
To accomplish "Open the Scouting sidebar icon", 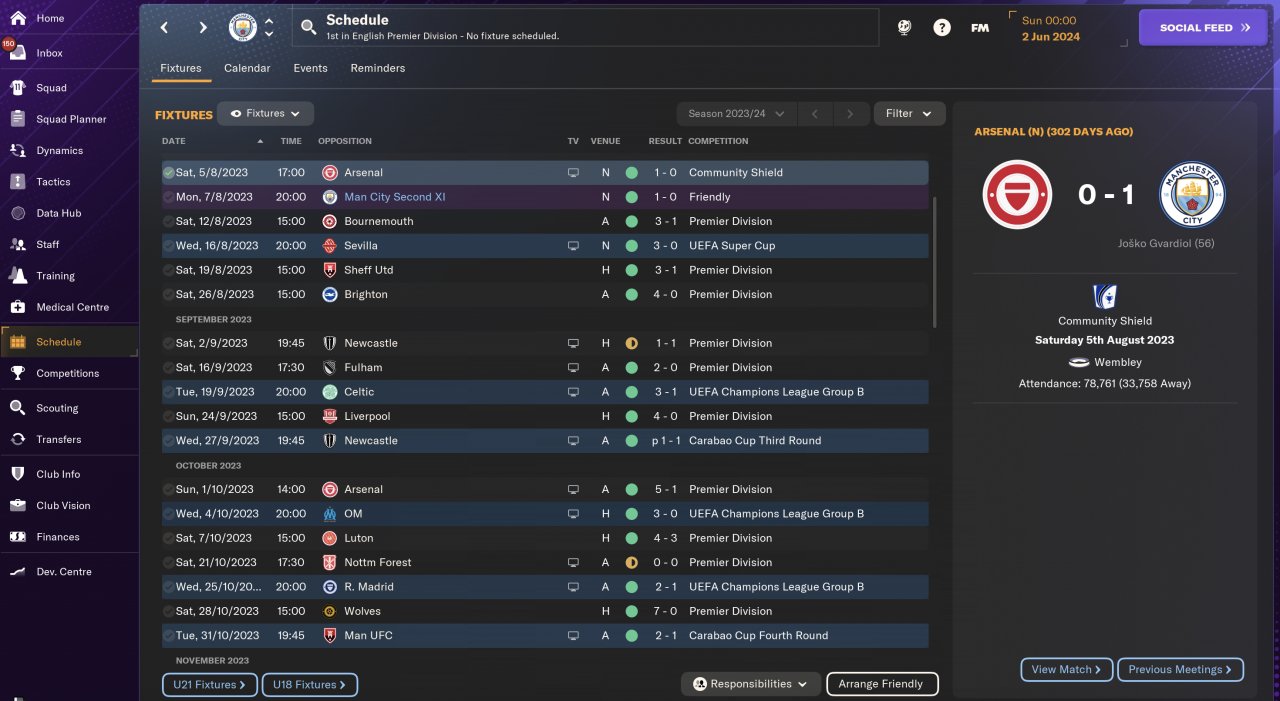I will [17, 408].
